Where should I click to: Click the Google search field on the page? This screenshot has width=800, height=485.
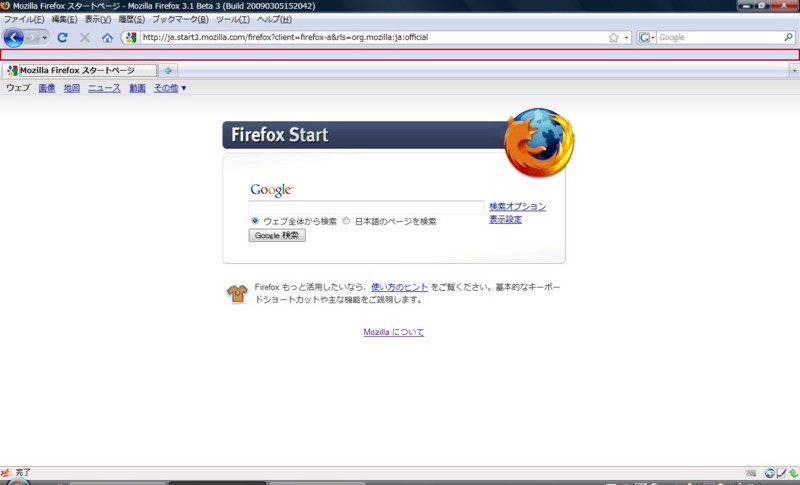[x=366, y=207]
